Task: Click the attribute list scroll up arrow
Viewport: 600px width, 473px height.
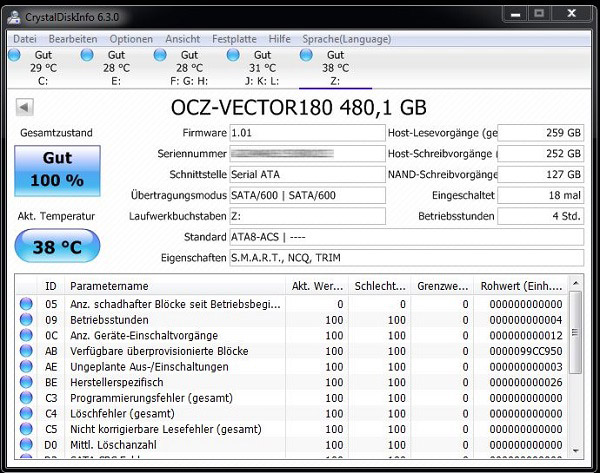Action: (576, 284)
